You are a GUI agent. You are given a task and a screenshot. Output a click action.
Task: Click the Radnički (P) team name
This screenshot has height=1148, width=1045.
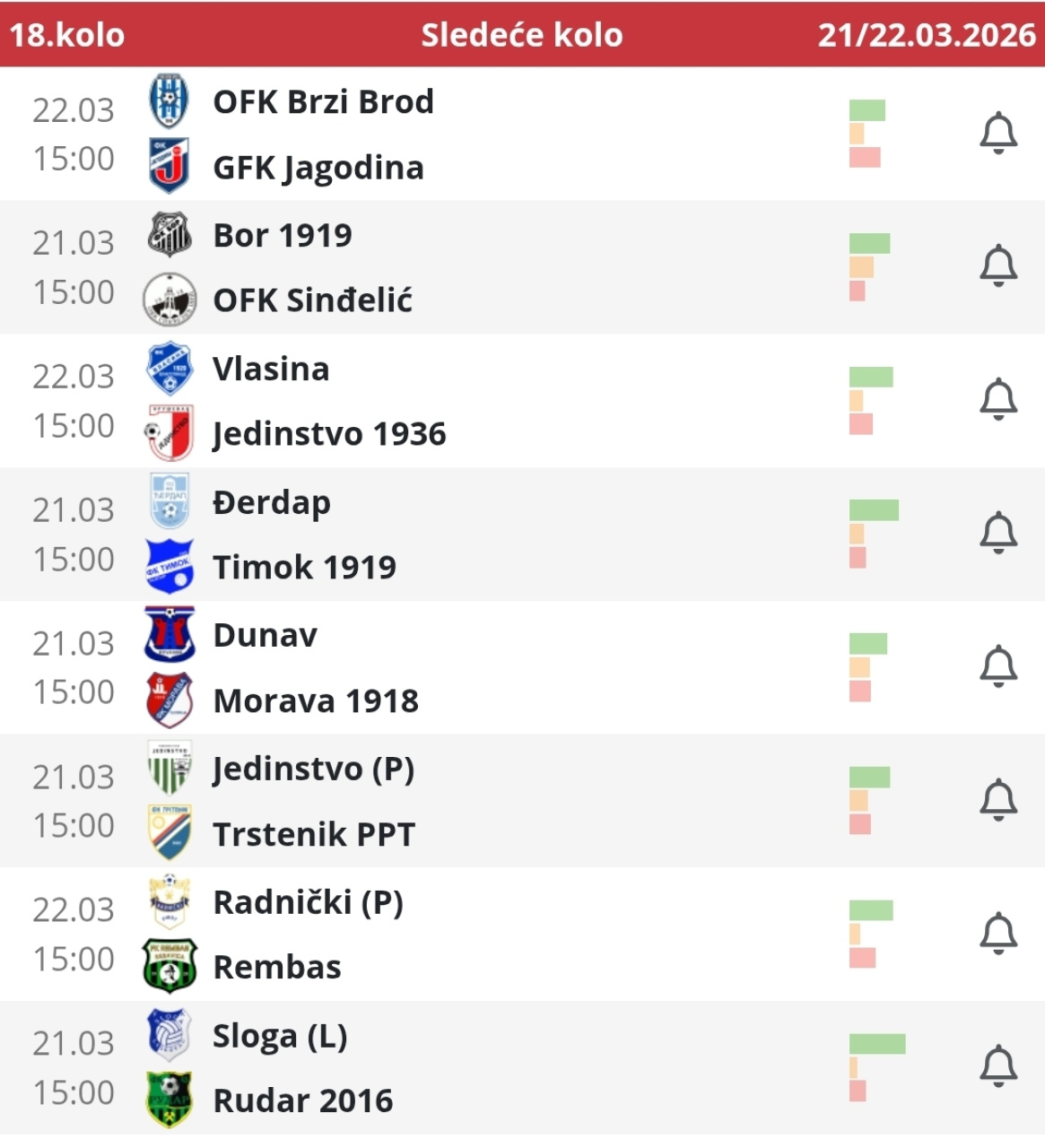pos(308,902)
